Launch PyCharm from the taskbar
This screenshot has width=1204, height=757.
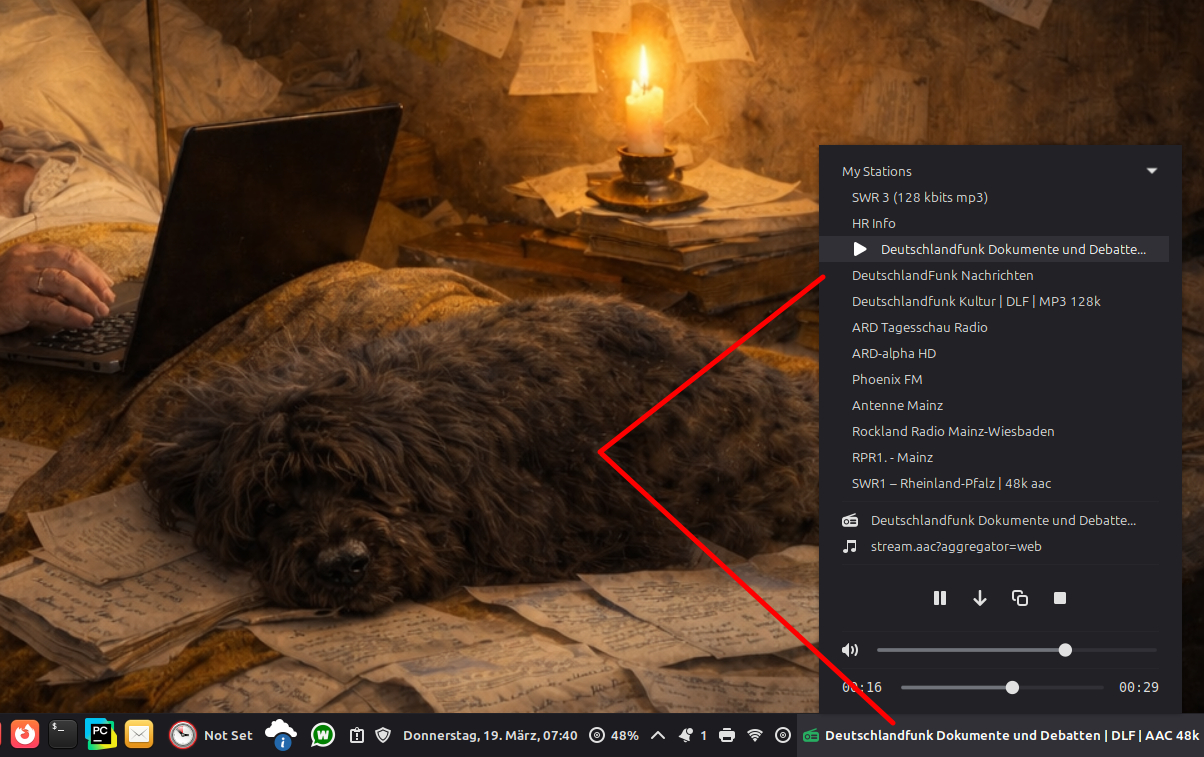click(x=100, y=734)
